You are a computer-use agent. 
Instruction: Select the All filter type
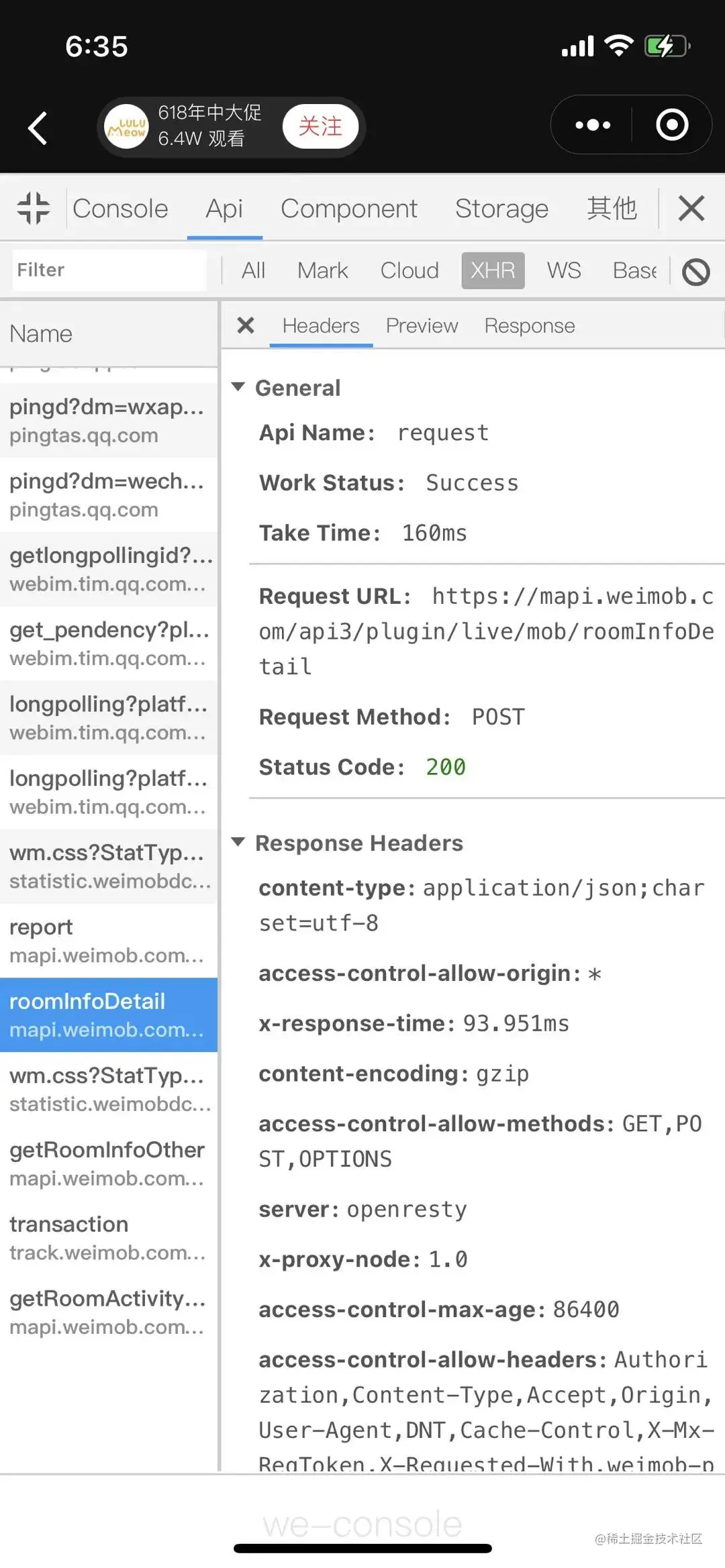tap(253, 270)
